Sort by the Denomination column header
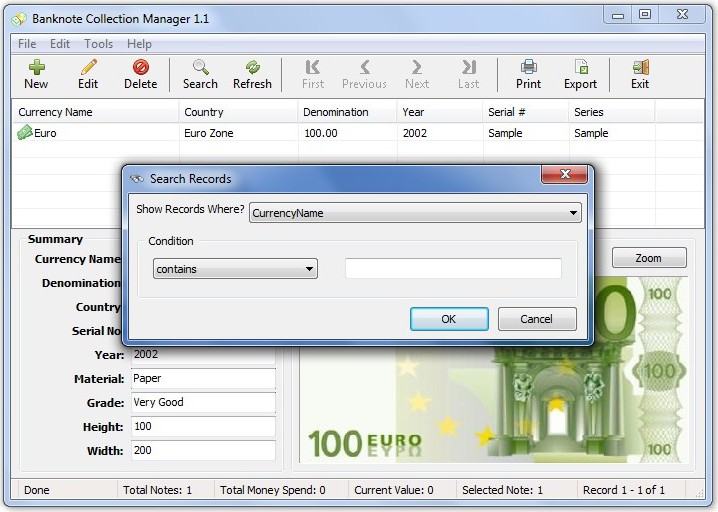Image resolution: width=718 pixels, height=512 pixels. 336,112
